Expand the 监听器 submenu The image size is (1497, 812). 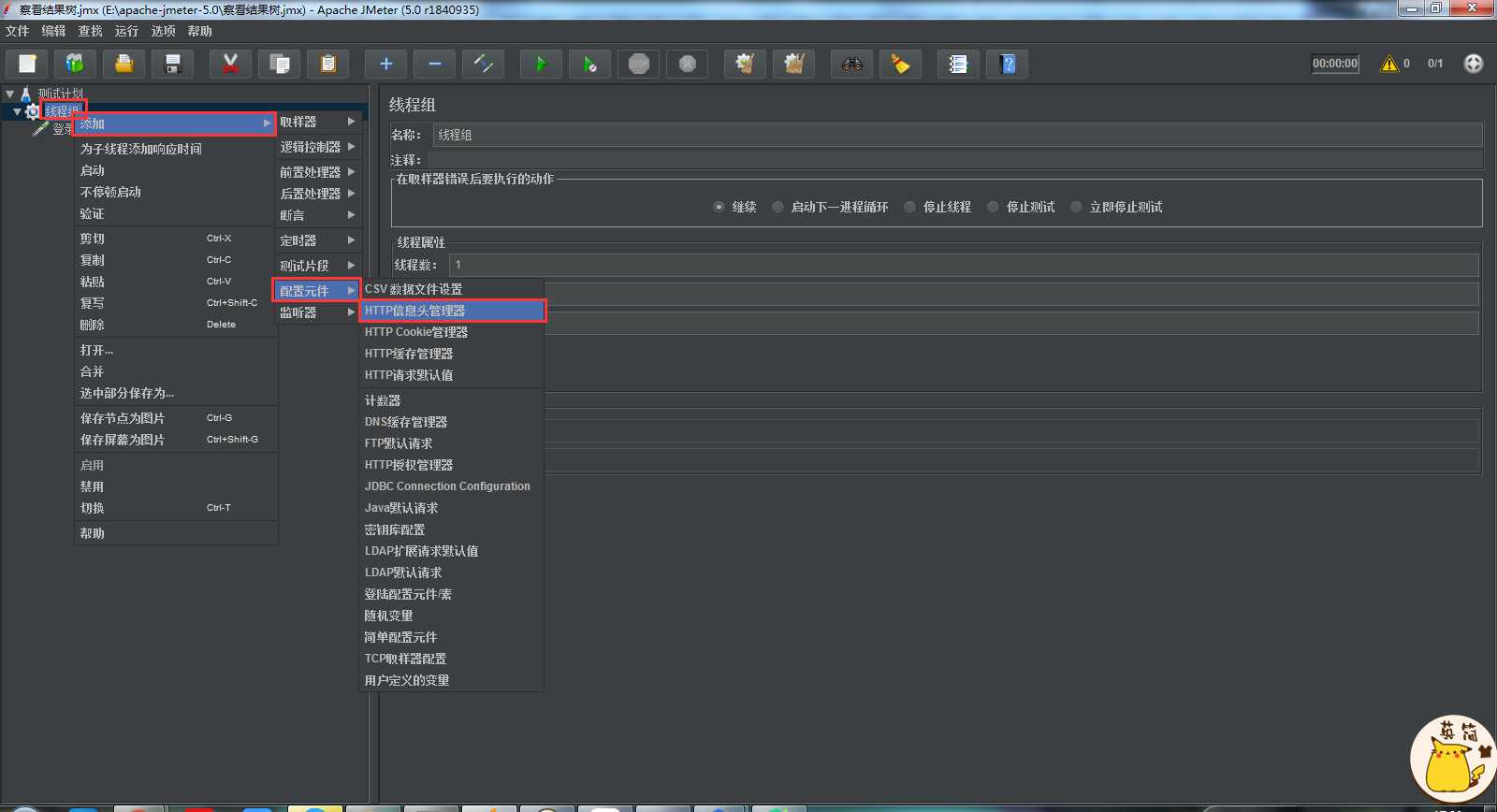point(318,312)
